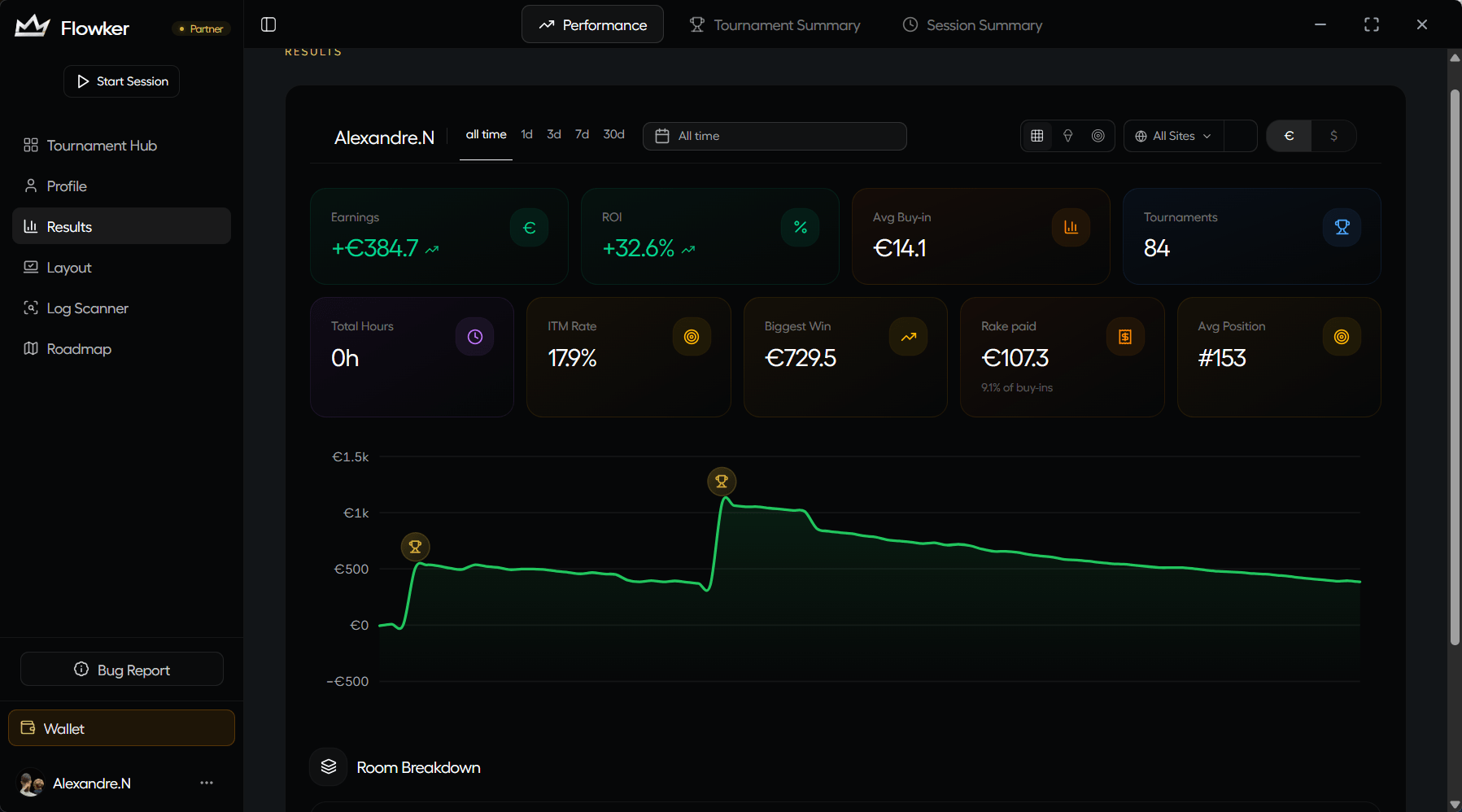Click the blank box beside All Sites

[1240, 136]
